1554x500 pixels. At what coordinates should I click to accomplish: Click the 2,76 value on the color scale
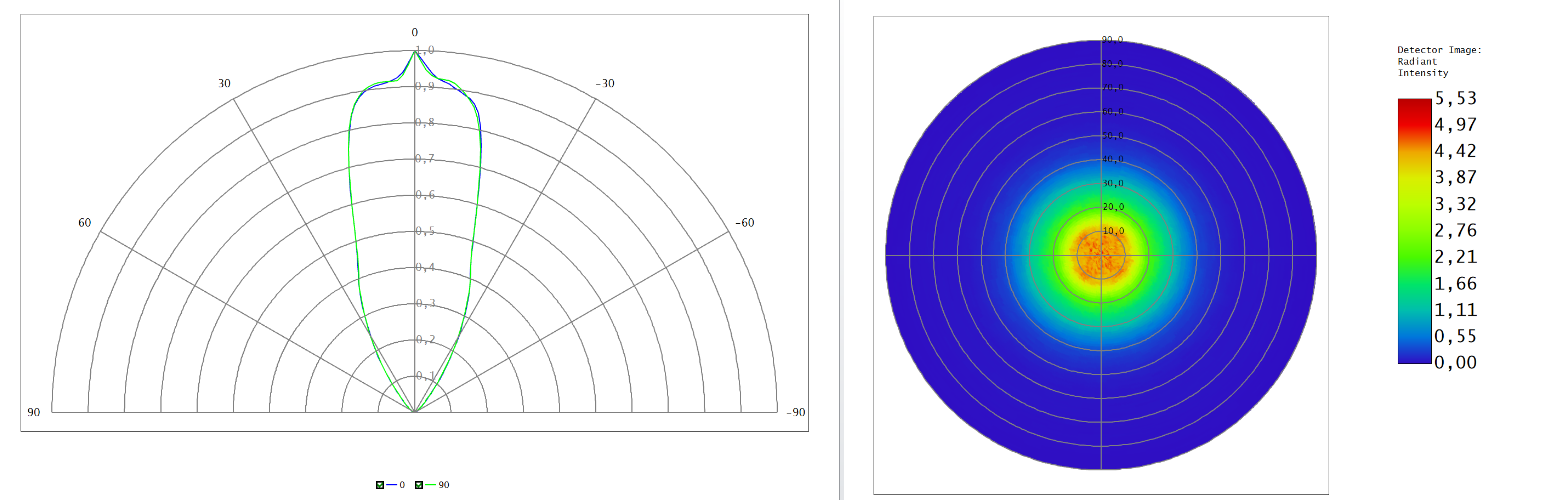pyautogui.click(x=1456, y=231)
